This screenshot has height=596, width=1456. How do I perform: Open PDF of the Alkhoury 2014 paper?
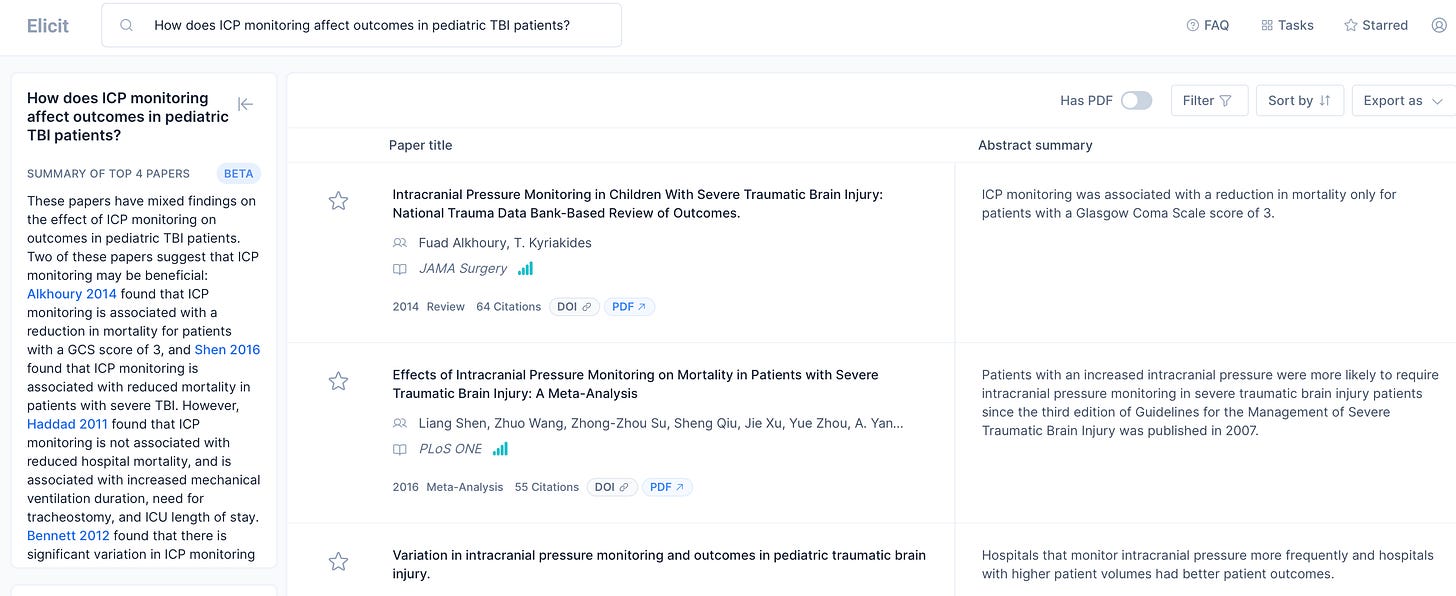coord(629,307)
